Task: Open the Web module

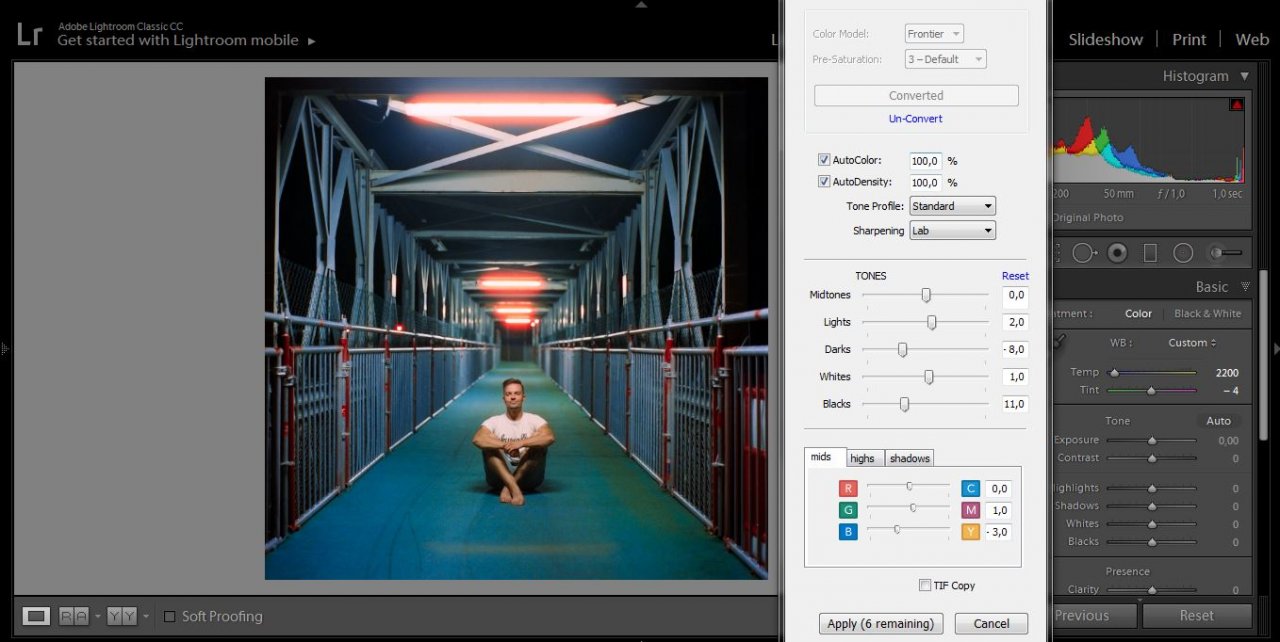Action: (1252, 40)
